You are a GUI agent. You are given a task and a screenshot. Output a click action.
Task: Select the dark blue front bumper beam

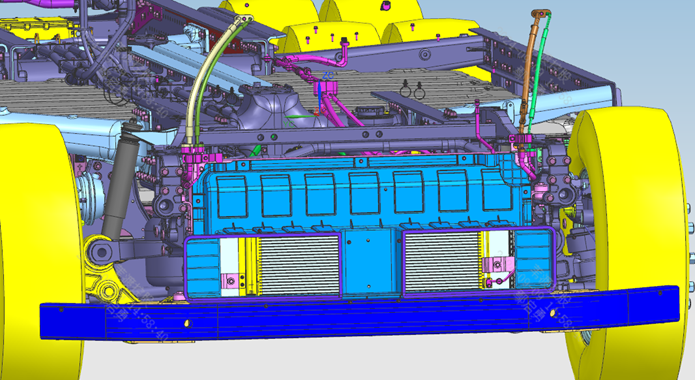(x=359, y=314)
